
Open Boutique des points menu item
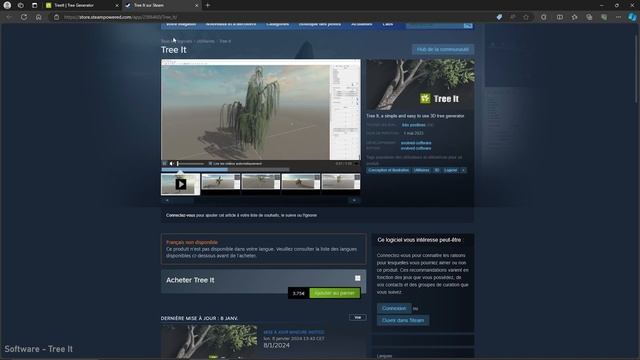tap(320, 24)
